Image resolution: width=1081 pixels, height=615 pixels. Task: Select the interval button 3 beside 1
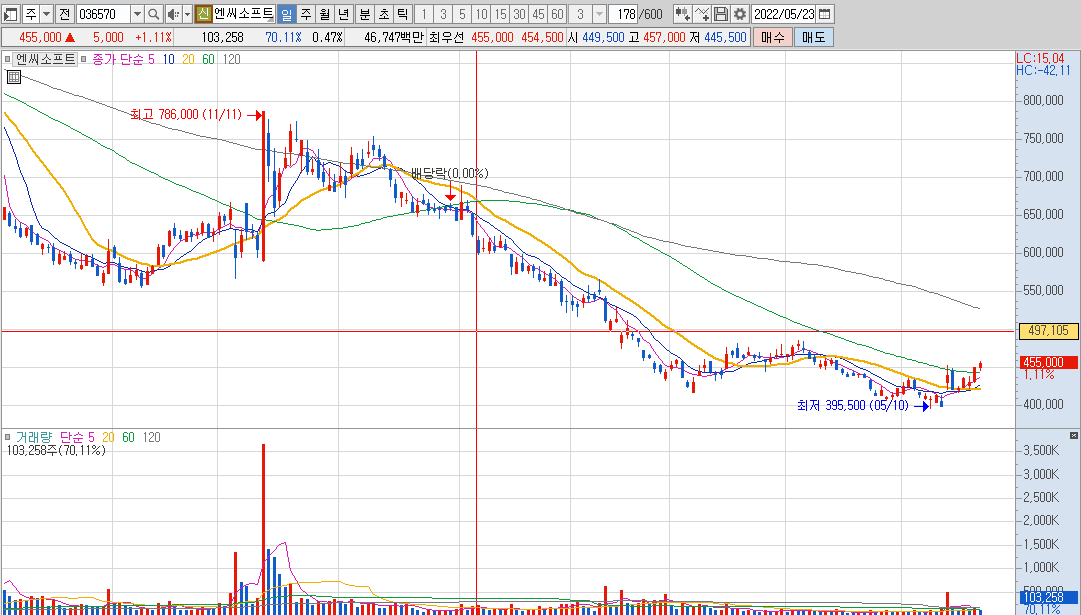click(443, 14)
